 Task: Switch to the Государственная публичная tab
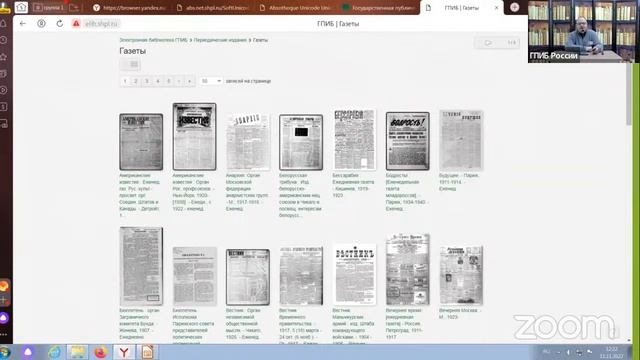tap(378, 8)
